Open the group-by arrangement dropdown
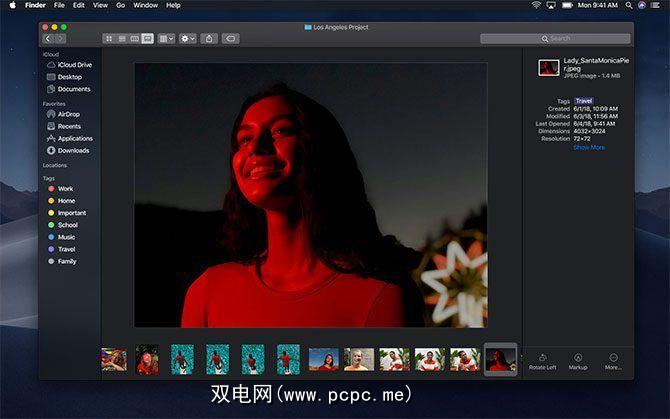This screenshot has width=670, height=419. (x=166, y=39)
